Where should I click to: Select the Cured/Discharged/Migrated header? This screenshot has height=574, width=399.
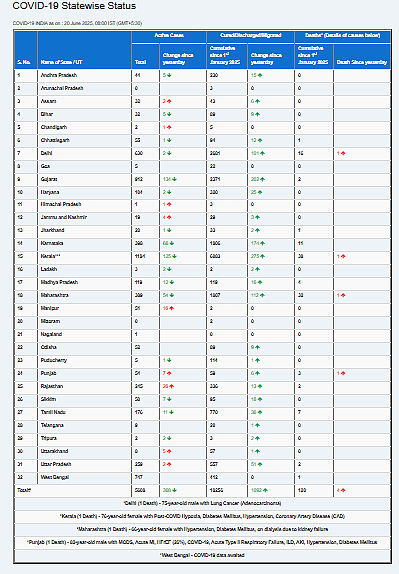point(251,36)
